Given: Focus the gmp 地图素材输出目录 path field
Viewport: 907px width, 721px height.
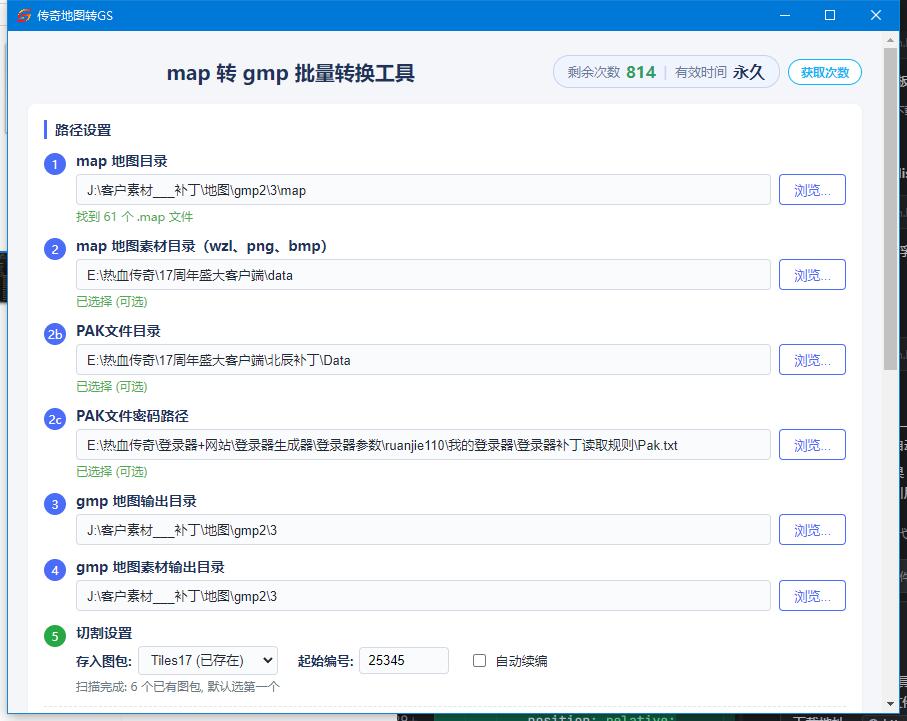Looking at the screenshot, I should click(423, 596).
